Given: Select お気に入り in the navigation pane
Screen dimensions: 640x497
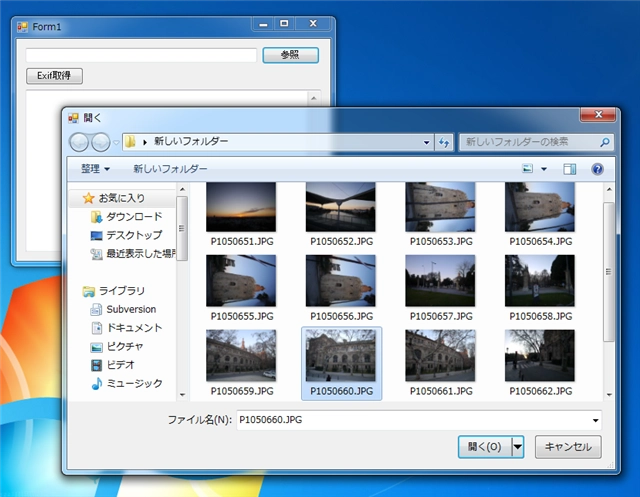Looking at the screenshot, I should tap(122, 198).
